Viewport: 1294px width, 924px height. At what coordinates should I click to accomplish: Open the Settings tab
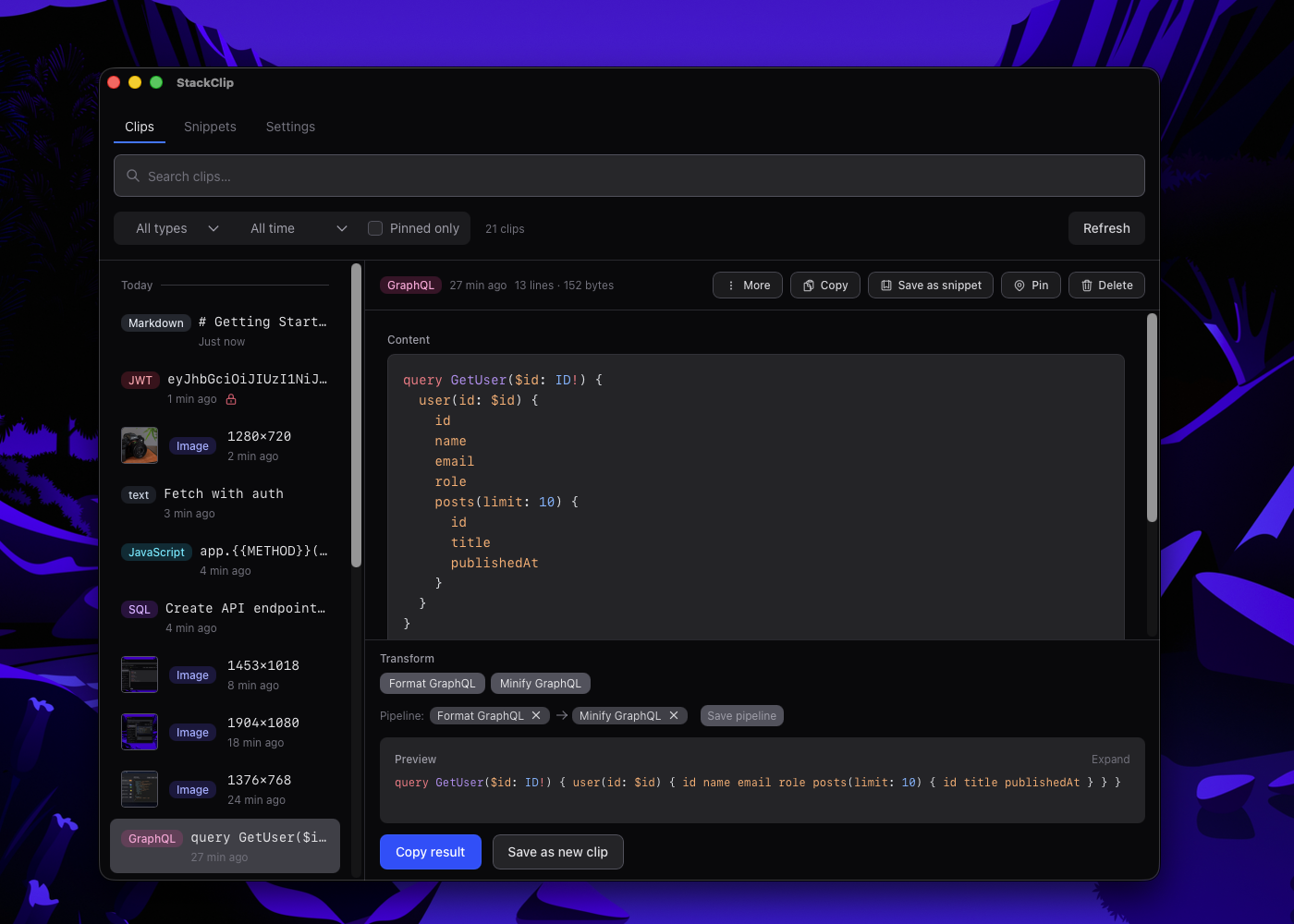(x=290, y=127)
